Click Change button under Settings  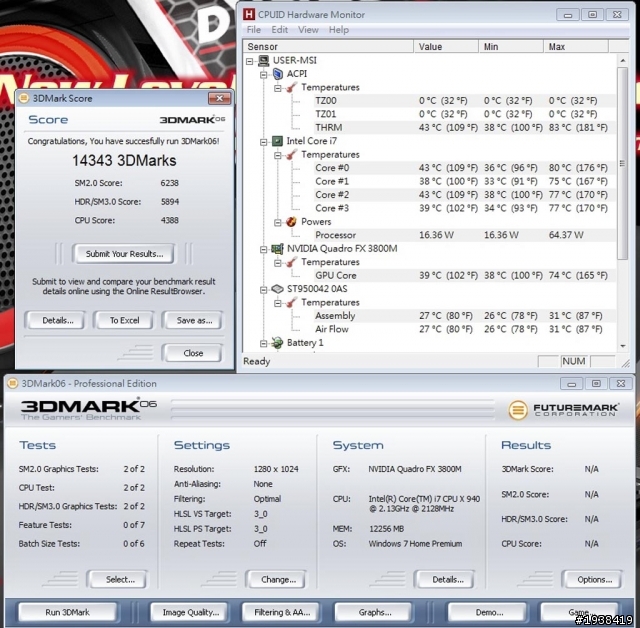point(278,579)
